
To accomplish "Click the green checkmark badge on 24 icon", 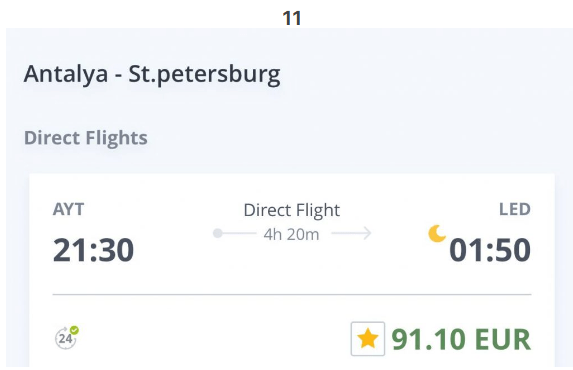I will 74,330.
